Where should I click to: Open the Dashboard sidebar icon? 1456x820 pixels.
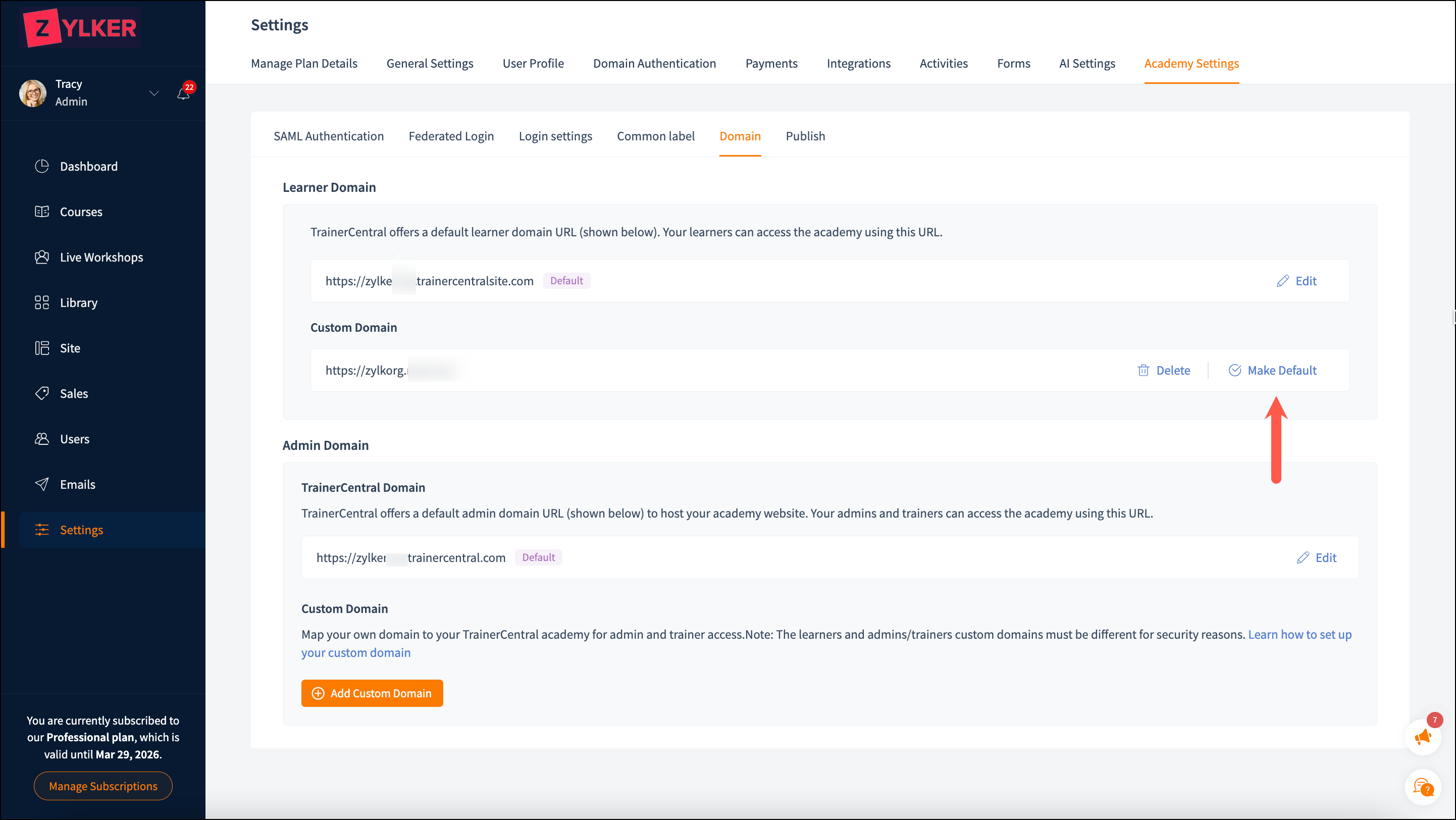[x=42, y=166]
